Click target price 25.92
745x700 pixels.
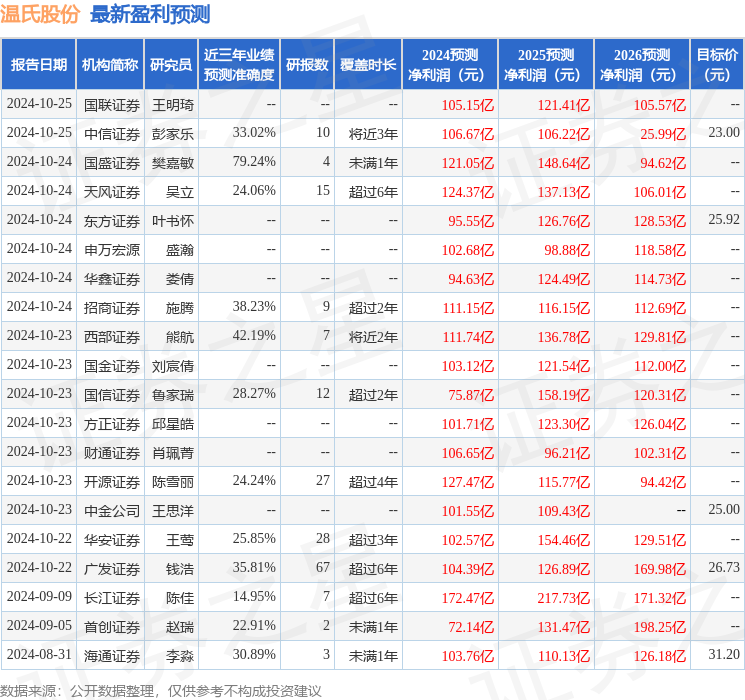(x=724, y=220)
